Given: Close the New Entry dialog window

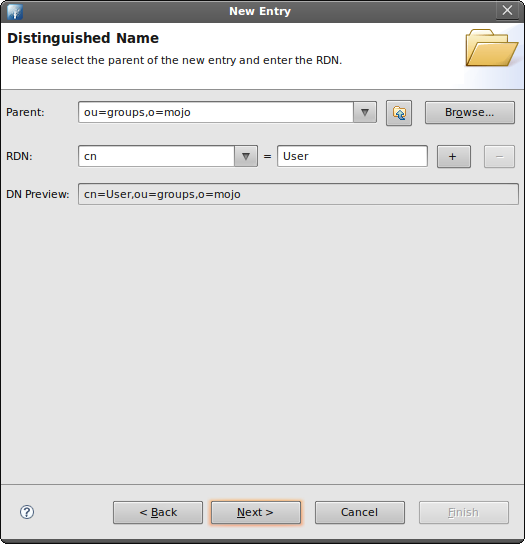Looking at the screenshot, I should [507, 10].
